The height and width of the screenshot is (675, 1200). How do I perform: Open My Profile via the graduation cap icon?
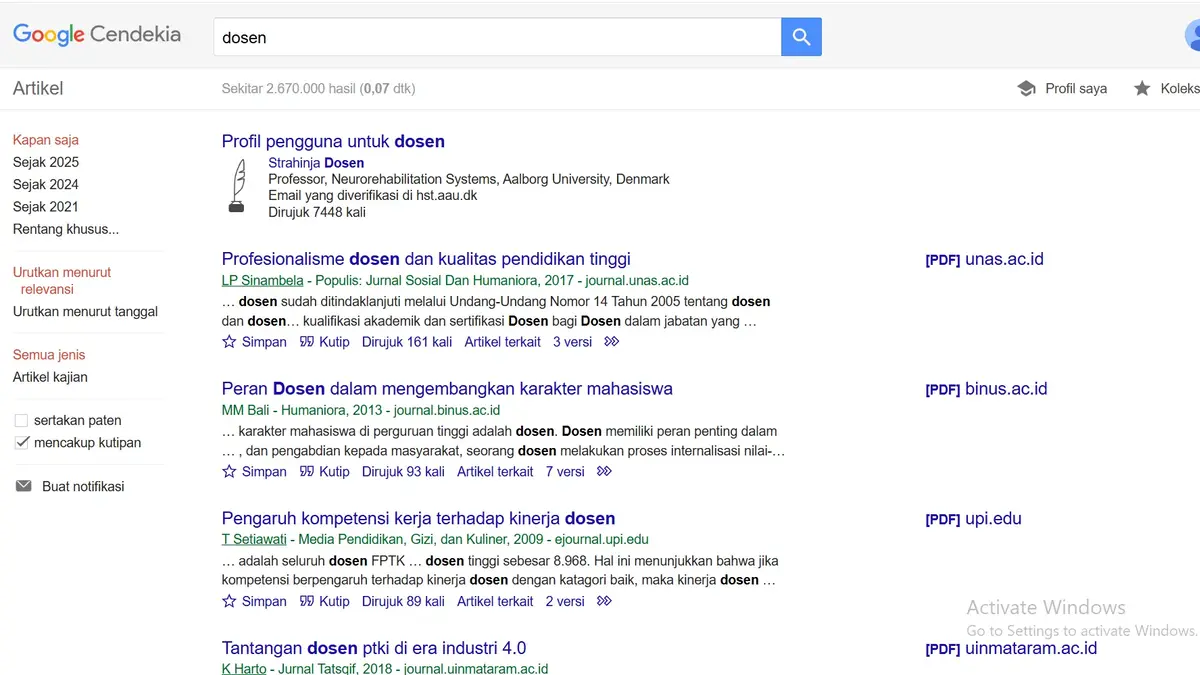1027,88
